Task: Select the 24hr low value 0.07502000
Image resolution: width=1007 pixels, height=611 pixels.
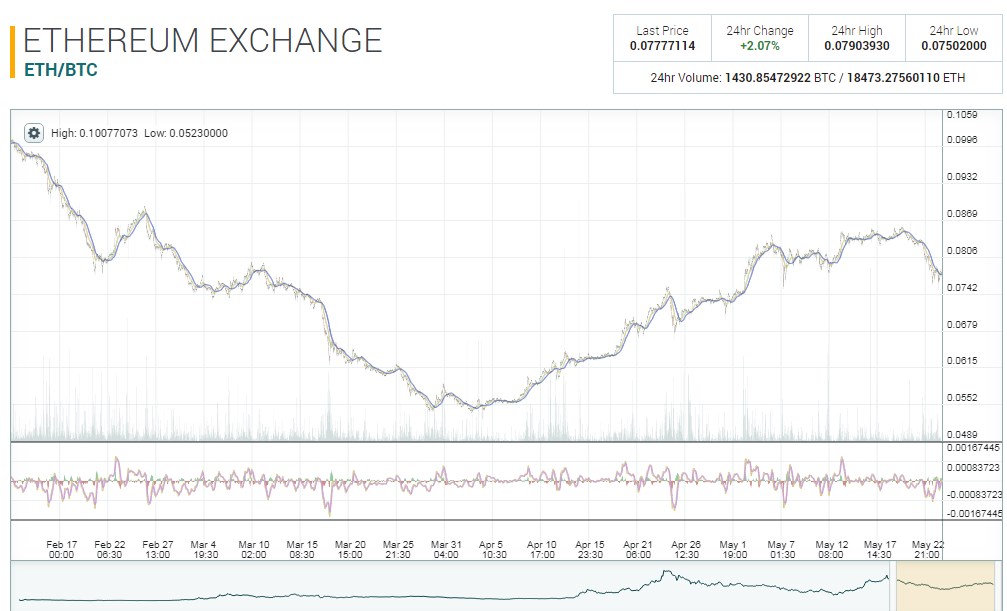Action: click(x=954, y=46)
